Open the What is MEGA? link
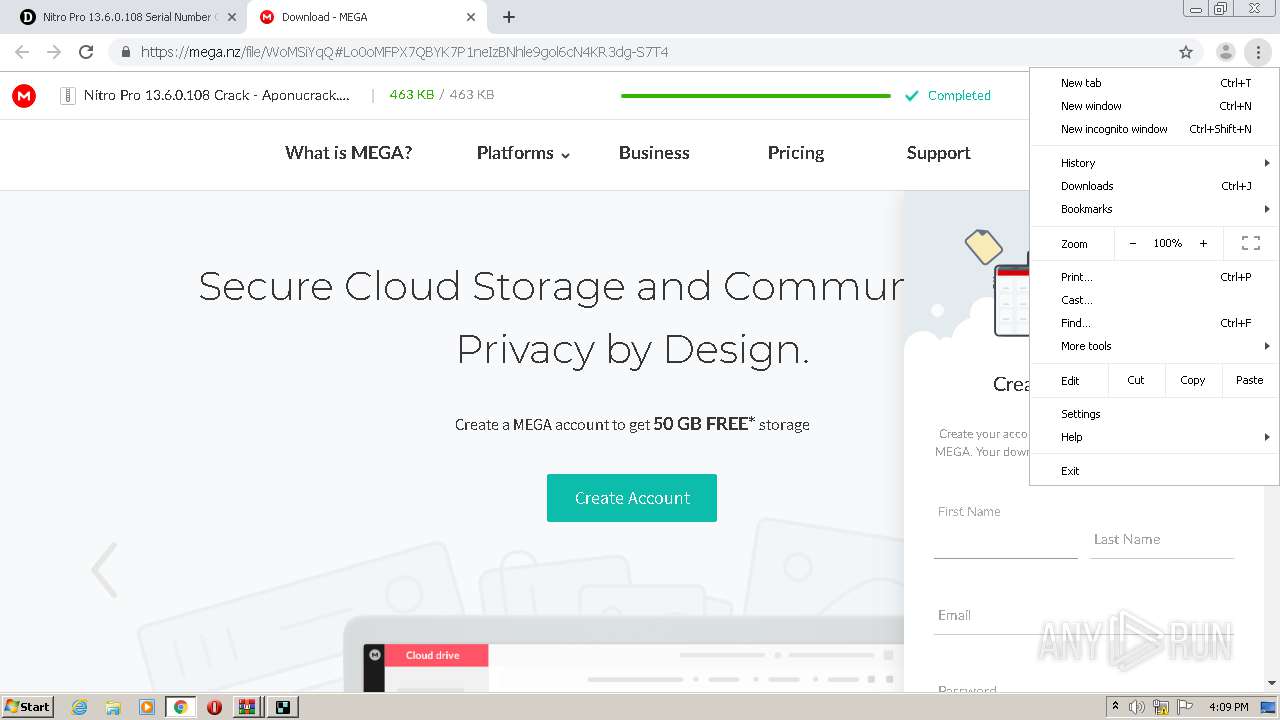Screen dimensions: 1280x720 [x=348, y=153]
